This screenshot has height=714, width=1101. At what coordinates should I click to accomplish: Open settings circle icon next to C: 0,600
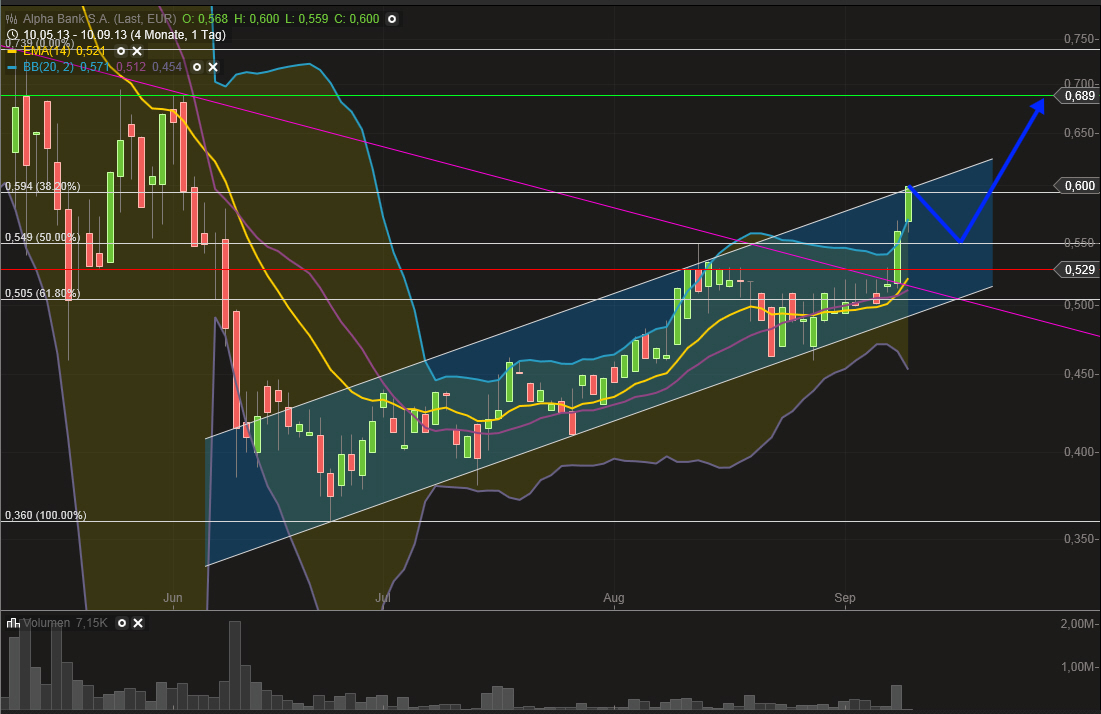[391, 19]
